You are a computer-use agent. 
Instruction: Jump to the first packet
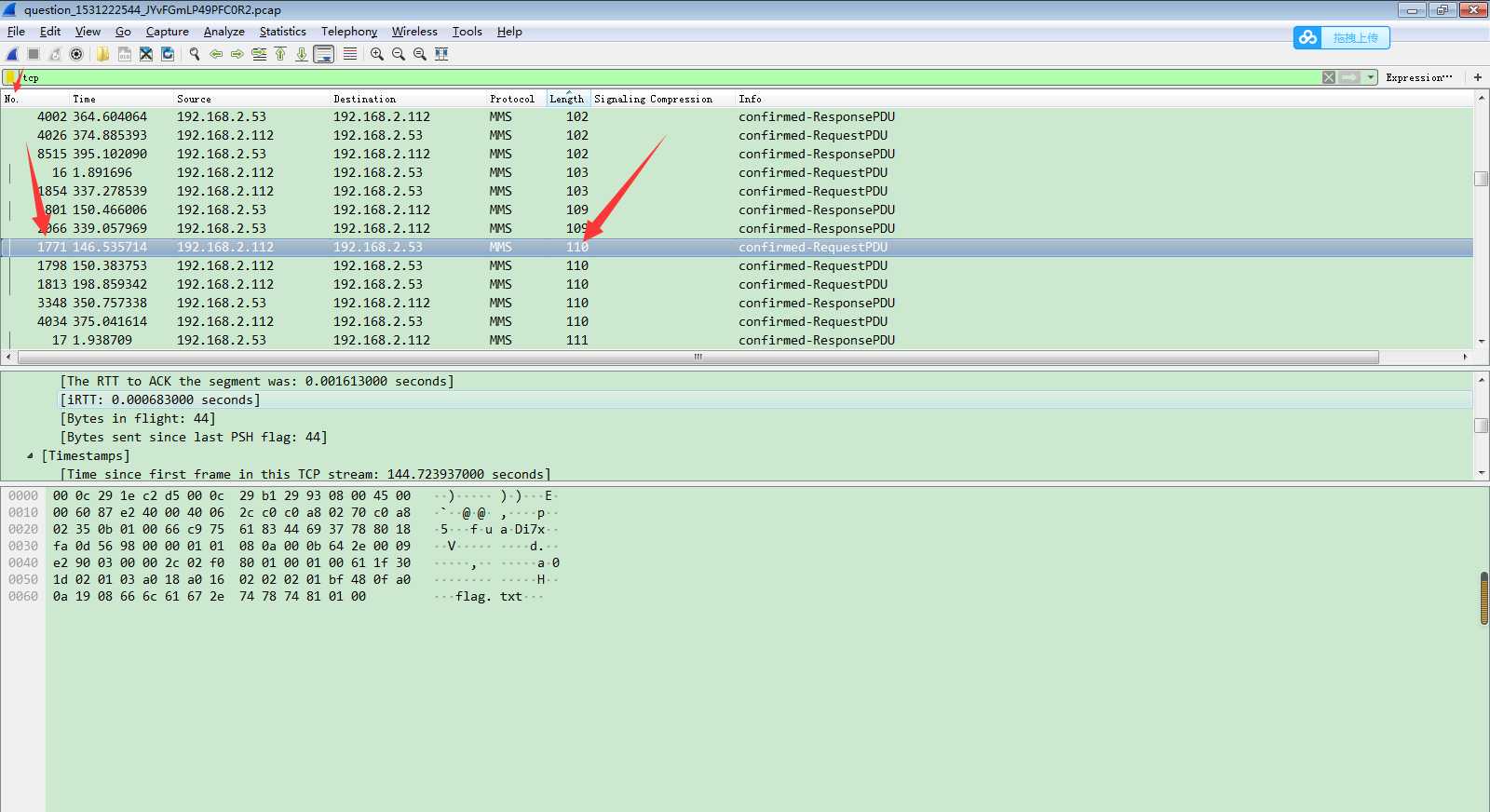(x=280, y=54)
